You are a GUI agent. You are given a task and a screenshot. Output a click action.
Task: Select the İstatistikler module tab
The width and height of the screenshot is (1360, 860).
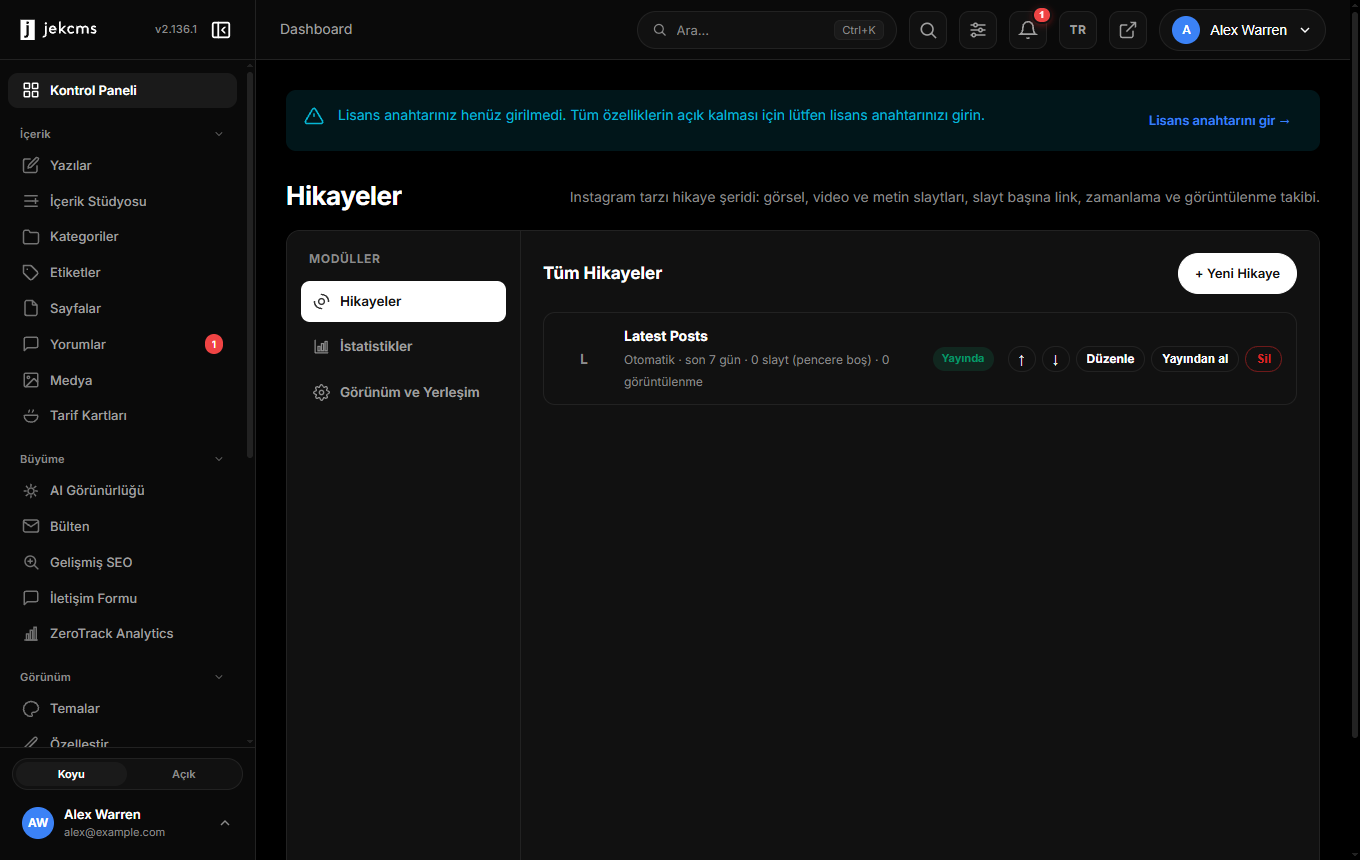(403, 346)
